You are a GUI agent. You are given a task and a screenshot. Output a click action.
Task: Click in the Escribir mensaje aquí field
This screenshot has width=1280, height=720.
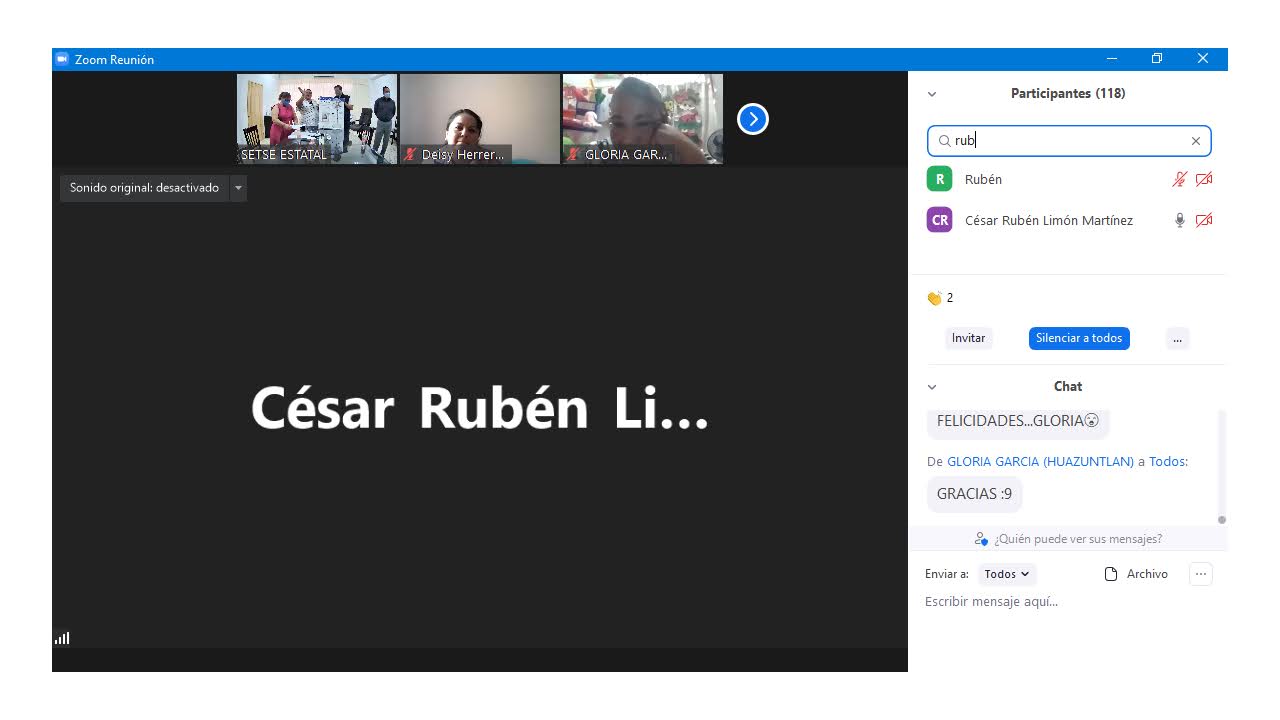click(1070, 602)
